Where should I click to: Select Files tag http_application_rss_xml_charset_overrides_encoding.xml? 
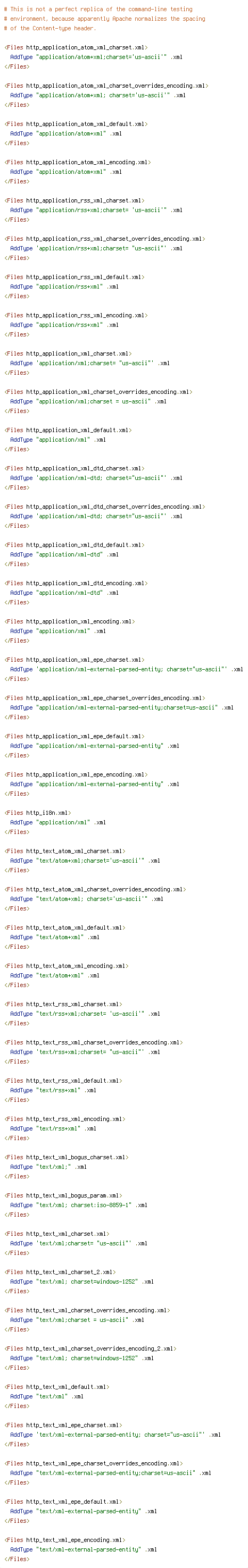(x=104, y=239)
